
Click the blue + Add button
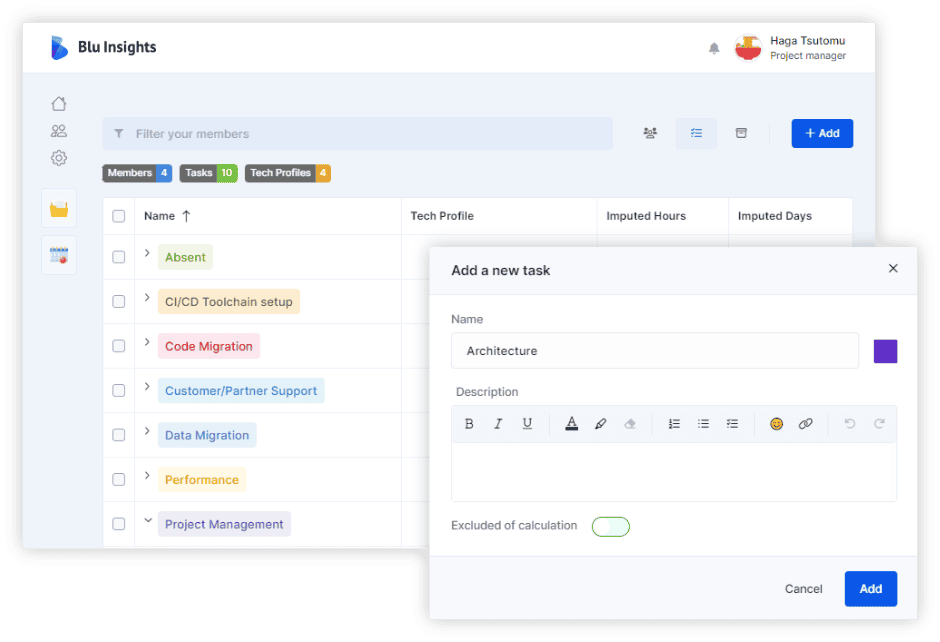click(822, 133)
